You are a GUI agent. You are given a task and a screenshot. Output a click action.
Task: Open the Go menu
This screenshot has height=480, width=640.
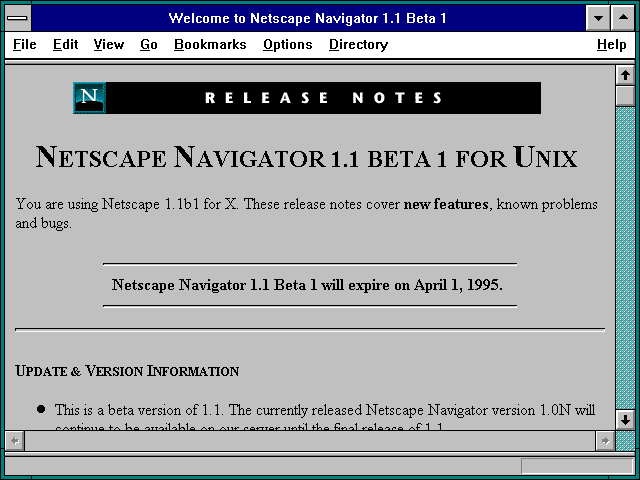pos(149,44)
